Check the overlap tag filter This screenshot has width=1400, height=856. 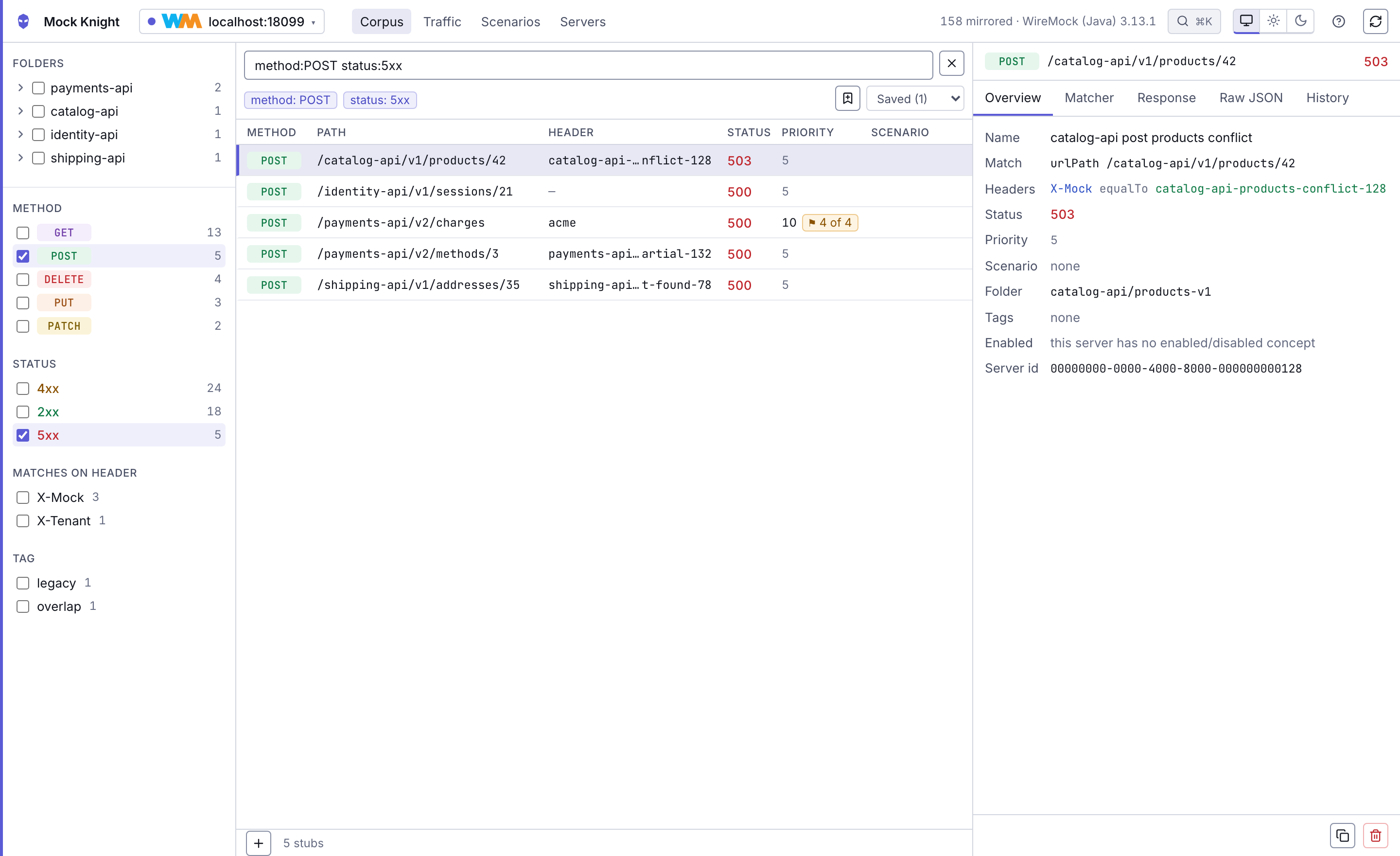click(x=23, y=606)
